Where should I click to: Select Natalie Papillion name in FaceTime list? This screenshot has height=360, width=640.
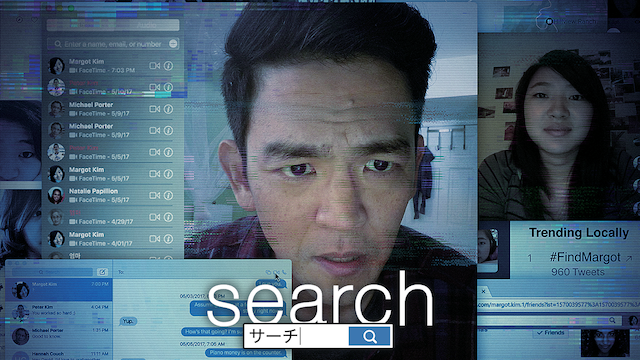[93, 191]
